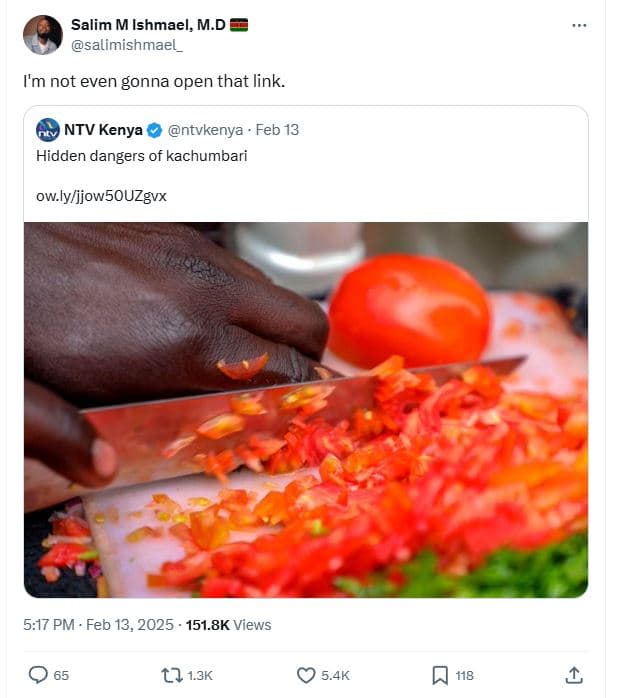Click NTV Kenya's blue verified badge
The image size is (619, 698).
[x=155, y=130]
